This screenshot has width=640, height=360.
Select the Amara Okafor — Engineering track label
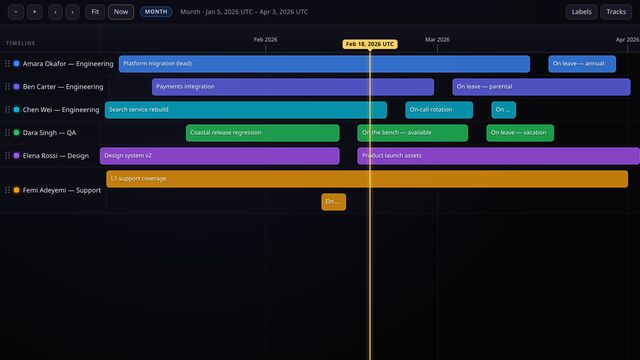pos(68,64)
